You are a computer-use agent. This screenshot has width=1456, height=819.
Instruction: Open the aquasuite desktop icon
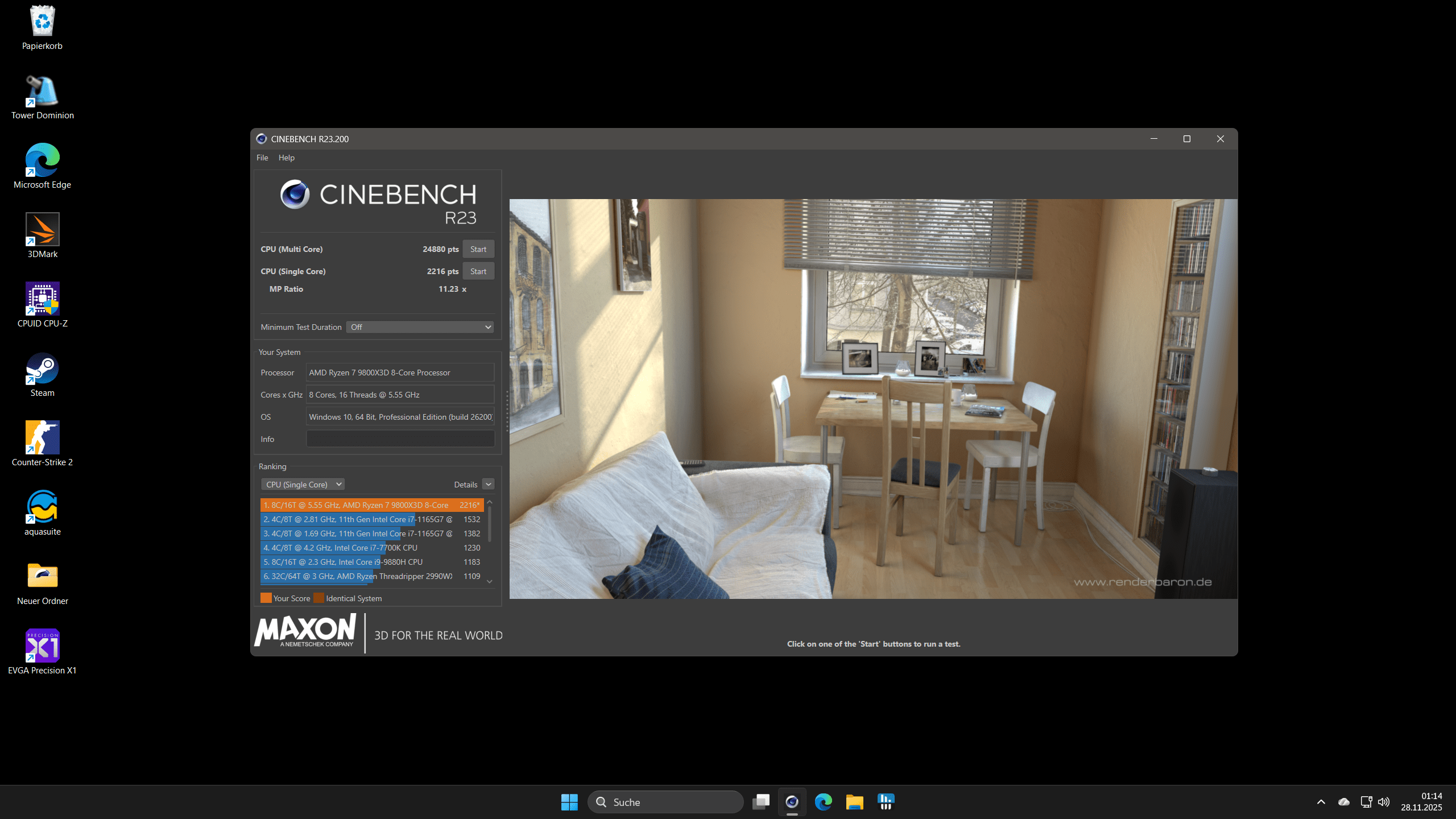click(x=43, y=507)
